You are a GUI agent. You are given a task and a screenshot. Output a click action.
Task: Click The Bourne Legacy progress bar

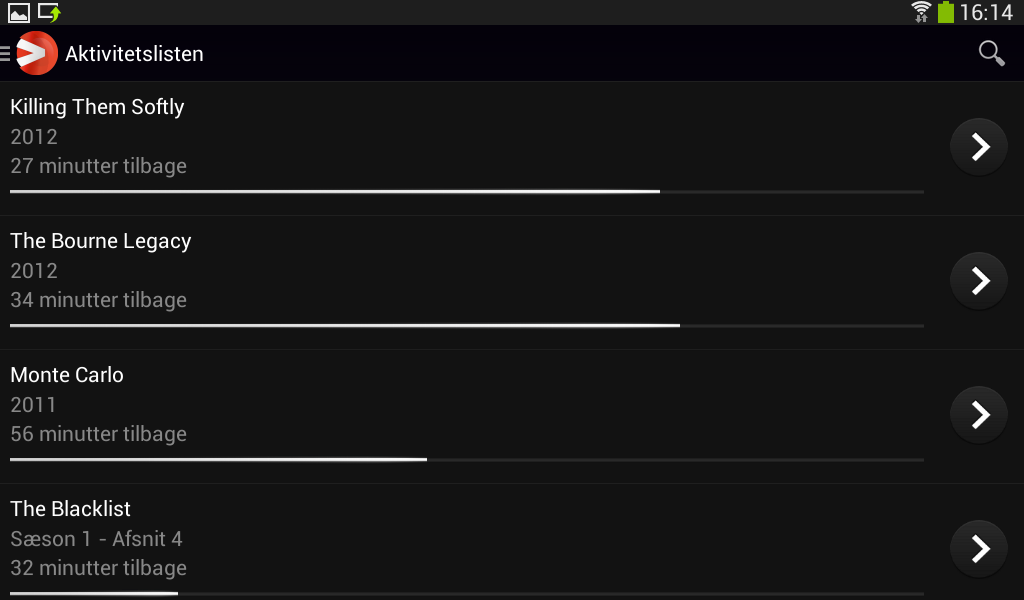click(466, 325)
